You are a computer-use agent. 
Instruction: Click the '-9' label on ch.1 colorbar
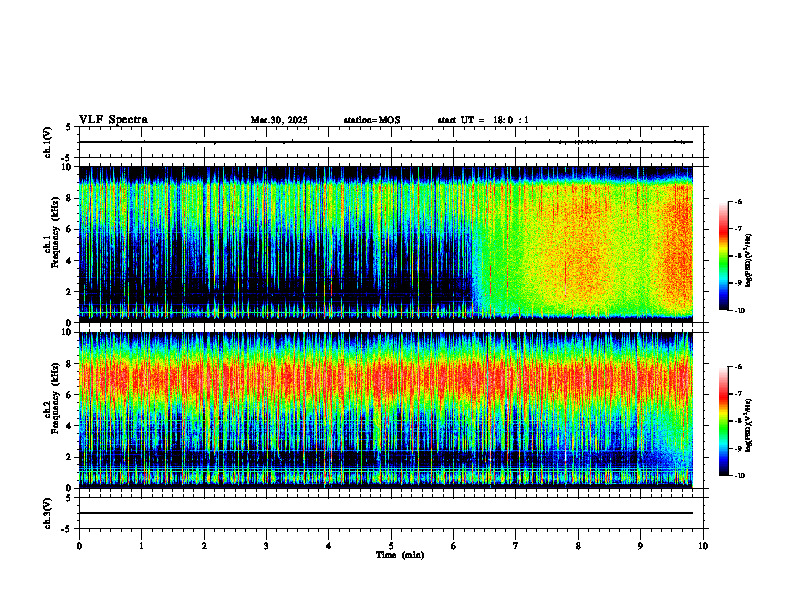pyautogui.click(x=738, y=283)
